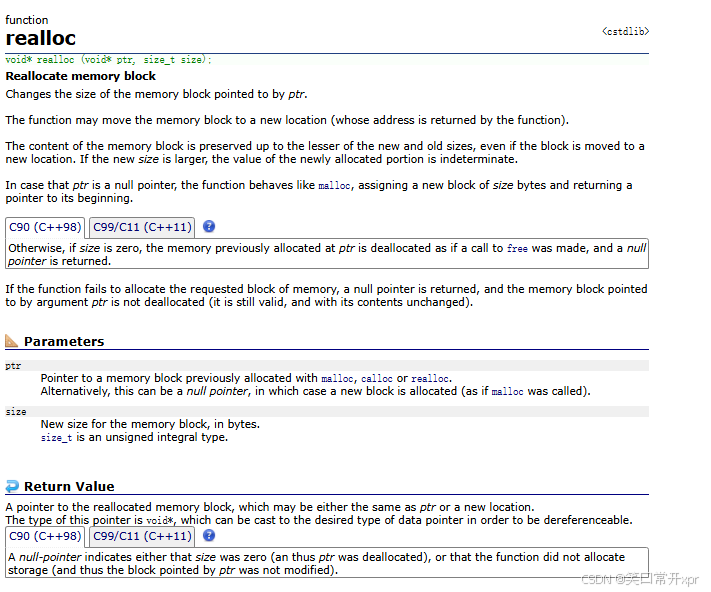Screen dimensions: 711x592
Task: Open the <cstdlib> header link
Action: (626, 31)
